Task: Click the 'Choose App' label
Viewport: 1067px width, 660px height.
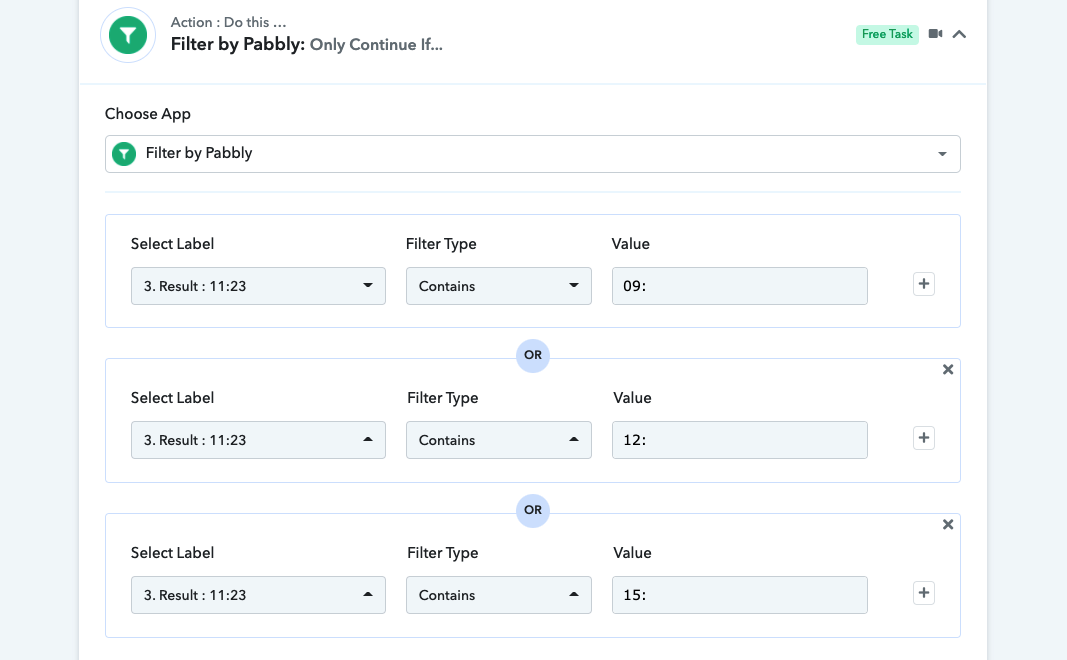Action: (x=148, y=114)
